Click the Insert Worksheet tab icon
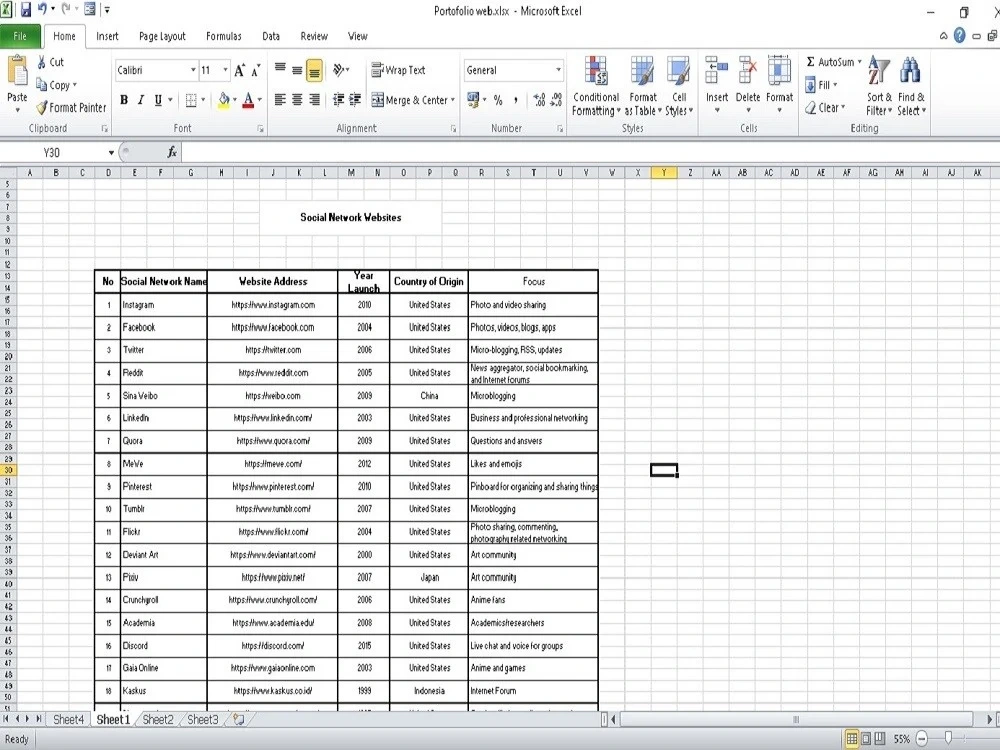Image resolution: width=1000 pixels, height=750 pixels. (239, 719)
